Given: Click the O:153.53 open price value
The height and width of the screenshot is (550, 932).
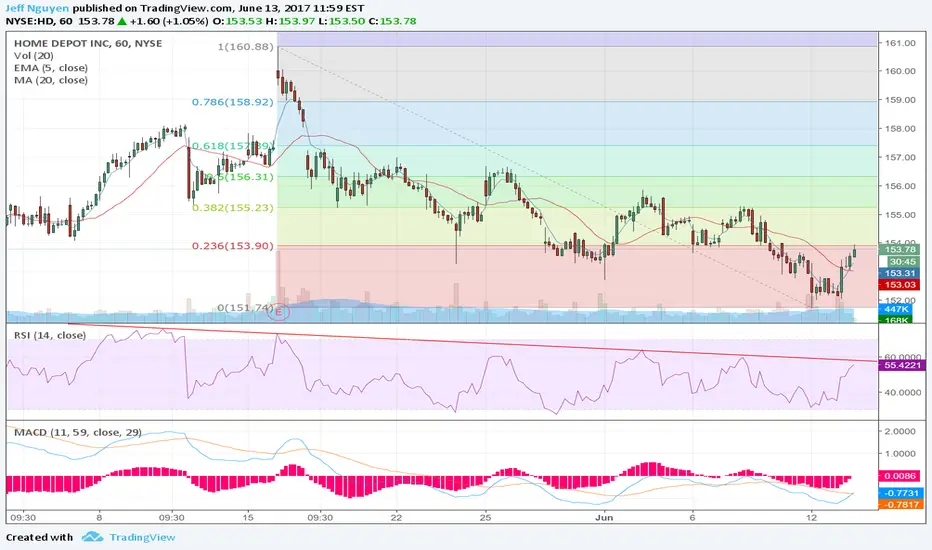Looking at the screenshot, I should click(237, 21).
